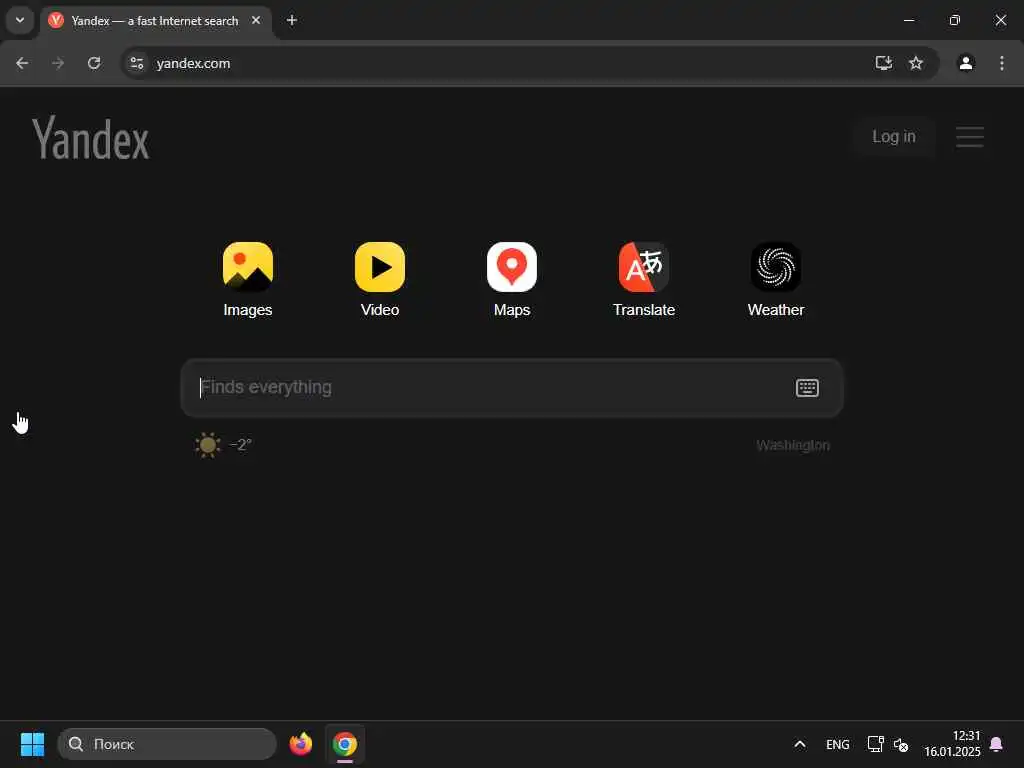Click the Yandex logo
The height and width of the screenshot is (768, 1024).
(x=91, y=138)
